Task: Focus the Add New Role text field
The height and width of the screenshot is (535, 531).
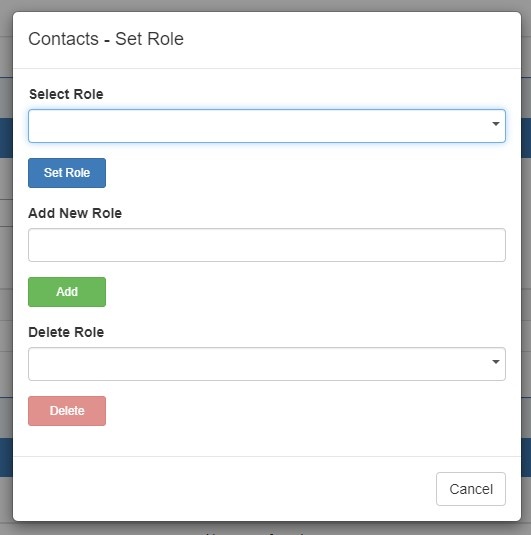Action: 267,245
